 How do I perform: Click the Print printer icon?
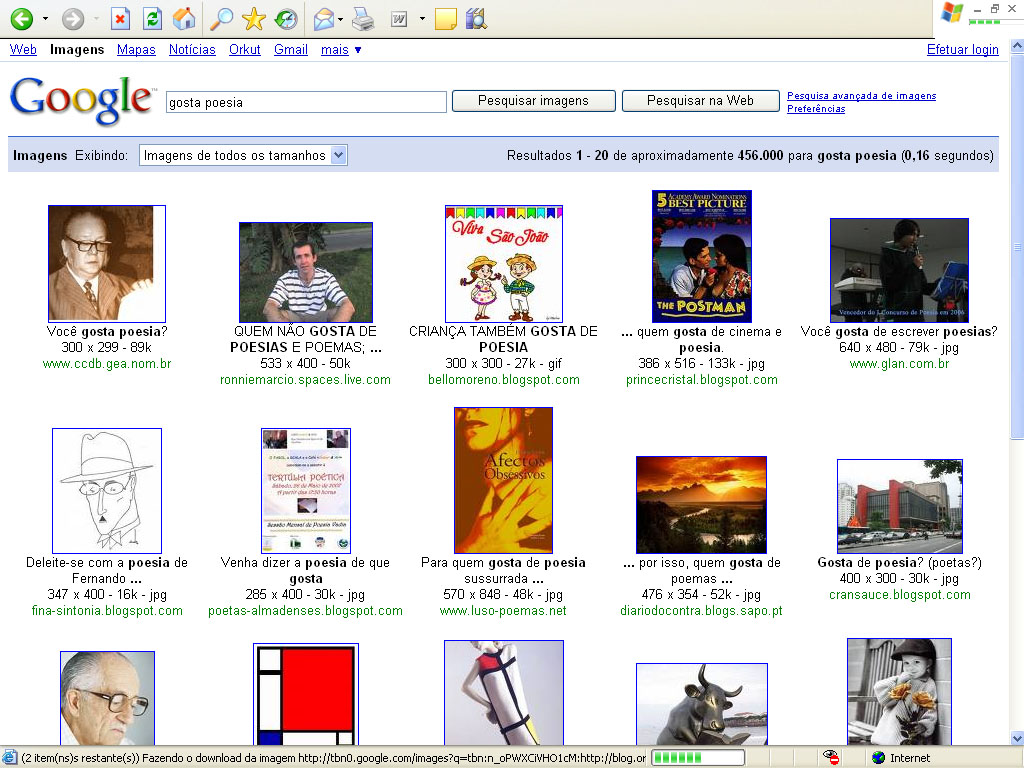click(363, 18)
